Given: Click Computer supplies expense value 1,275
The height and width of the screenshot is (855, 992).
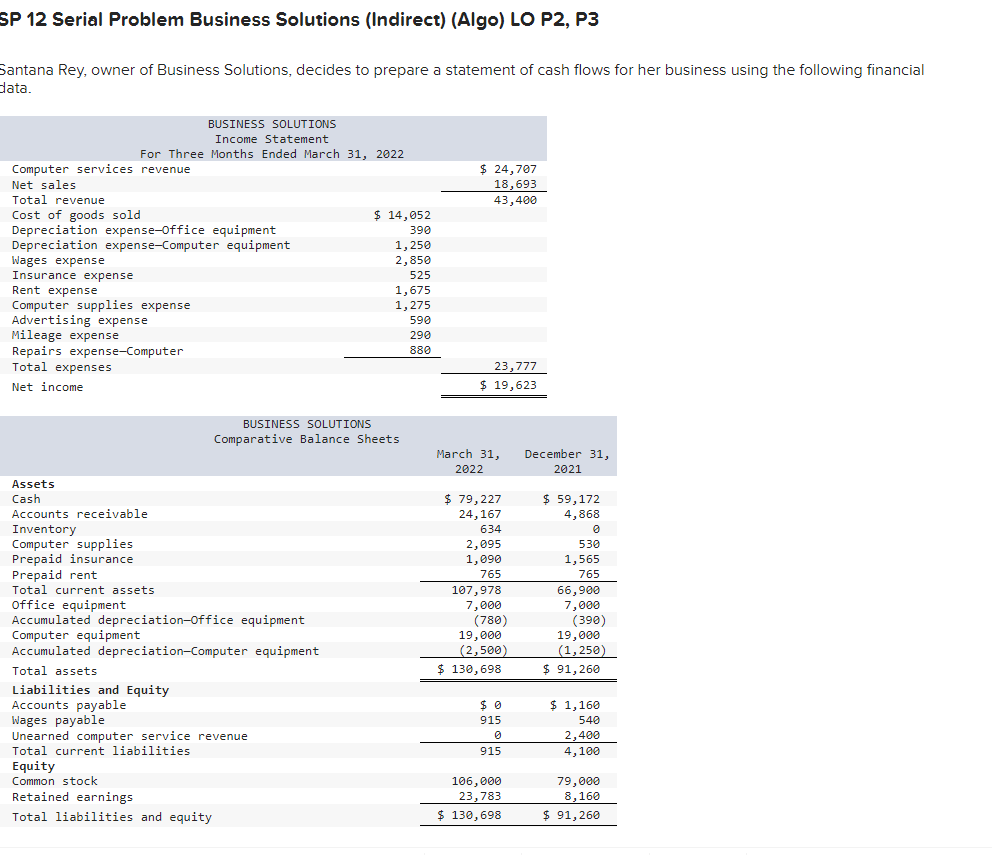Looking at the screenshot, I should click(x=412, y=305).
